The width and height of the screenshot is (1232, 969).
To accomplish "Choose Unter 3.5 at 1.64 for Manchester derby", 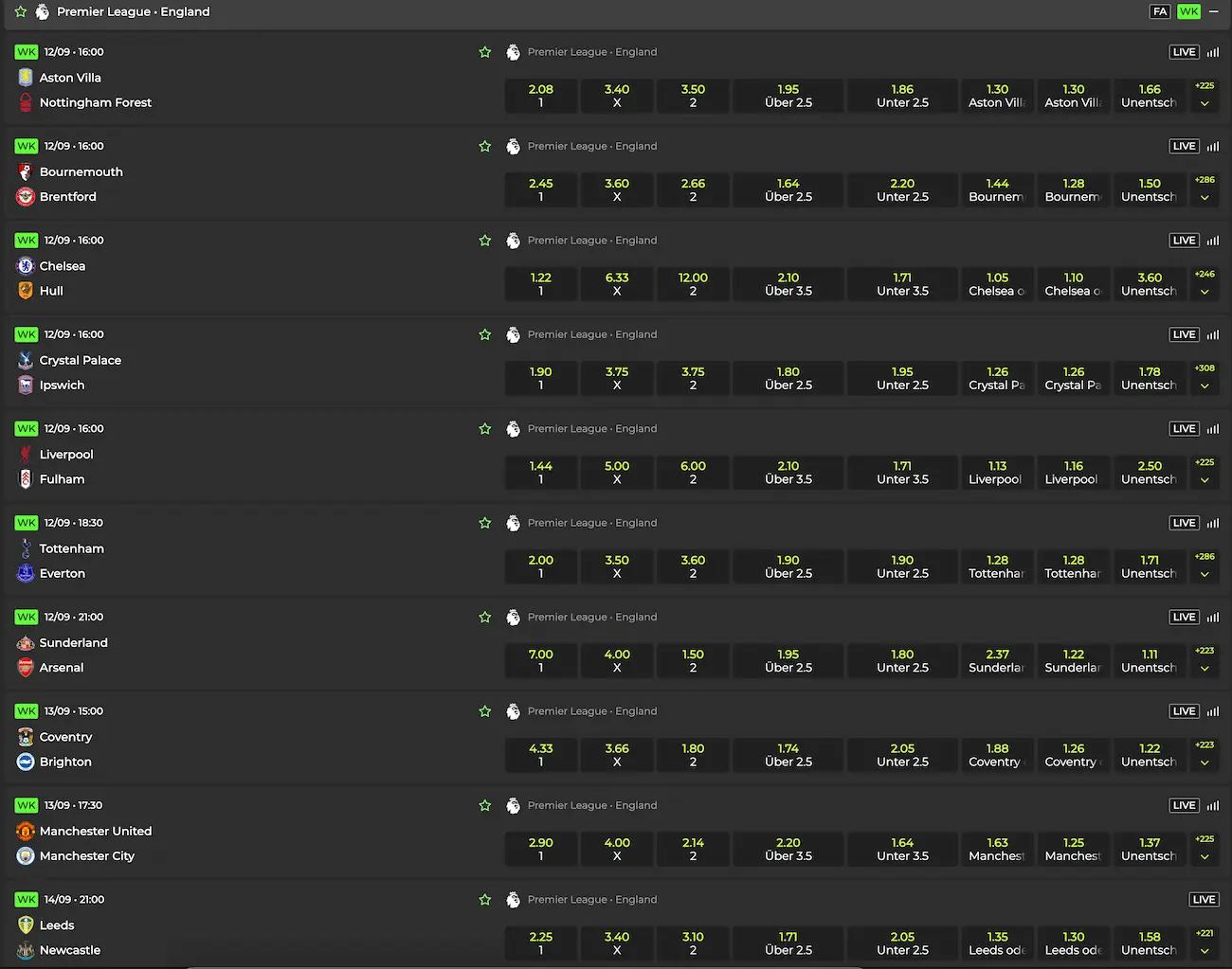I will tap(902, 850).
